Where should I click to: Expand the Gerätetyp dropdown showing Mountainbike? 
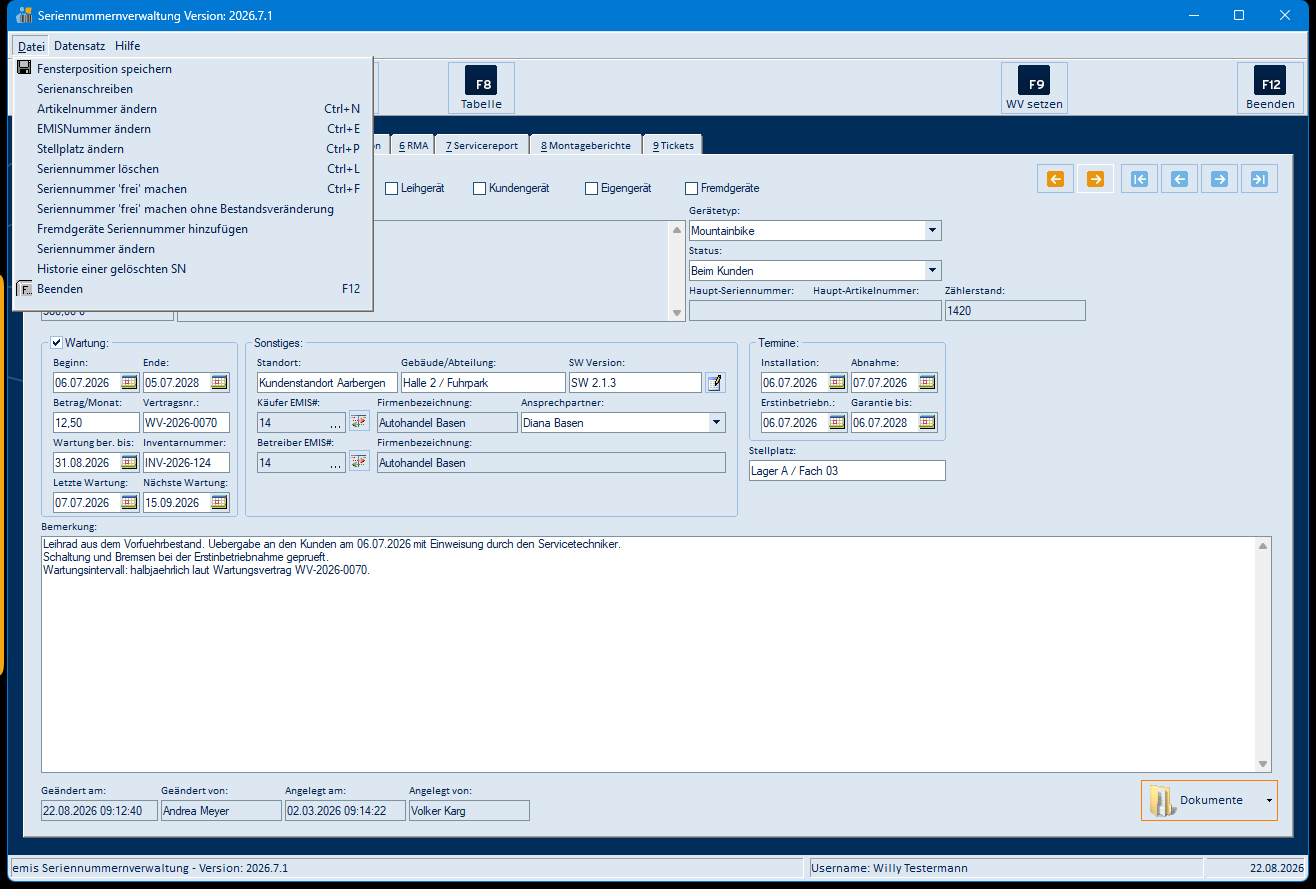coord(933,230)
